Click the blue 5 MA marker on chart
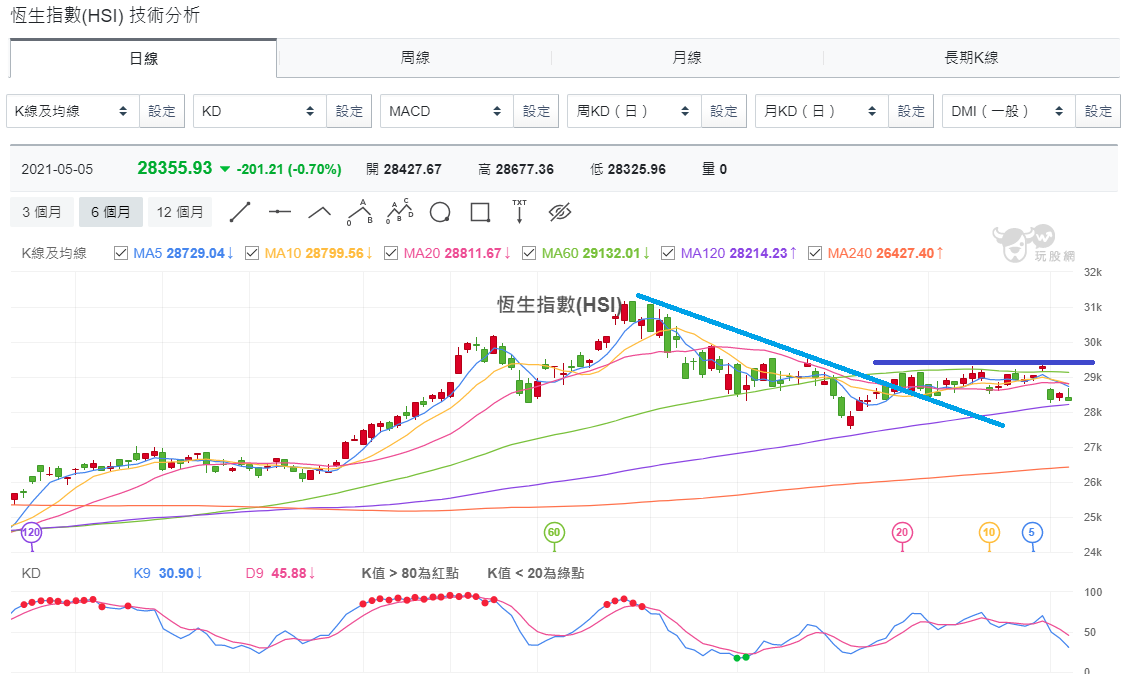Image resolution: width=1126 pixels, height=674 pixels. (x=1032, y=533)
